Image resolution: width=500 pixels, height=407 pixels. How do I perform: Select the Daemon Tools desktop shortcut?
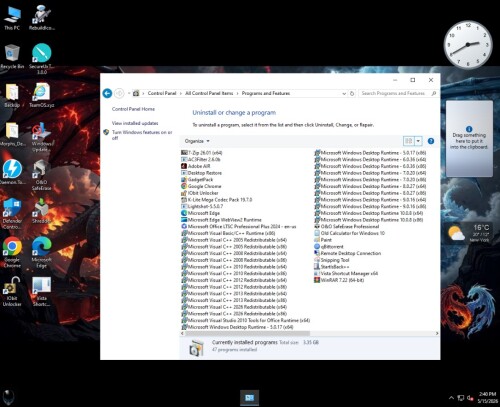[x=12, y=172]
